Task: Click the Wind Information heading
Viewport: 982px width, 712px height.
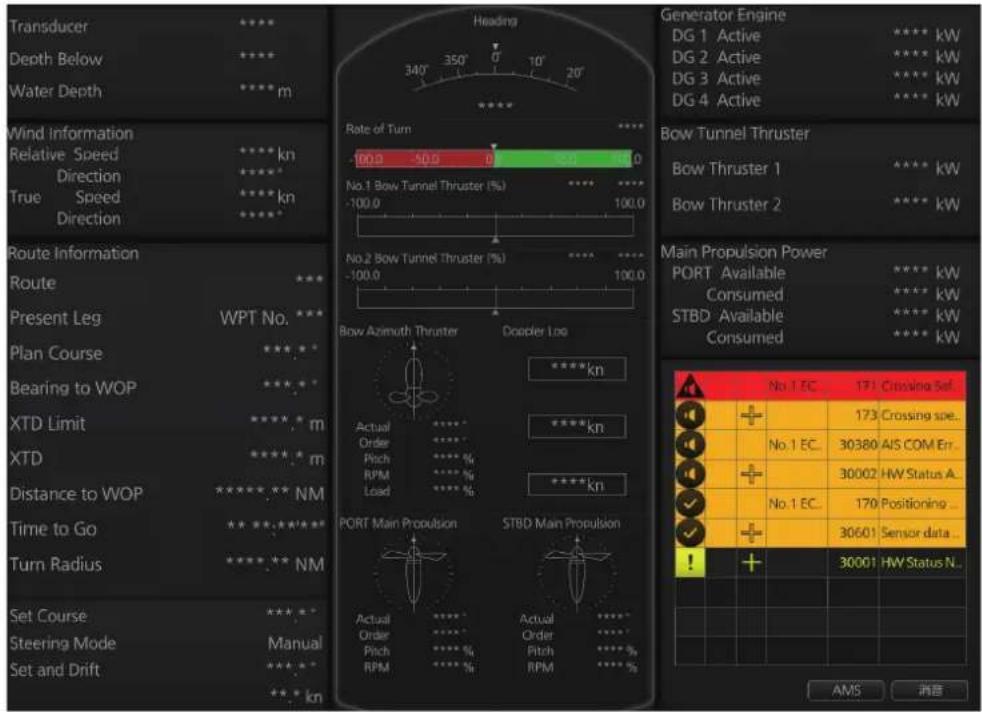Action: tap(70, 133)
